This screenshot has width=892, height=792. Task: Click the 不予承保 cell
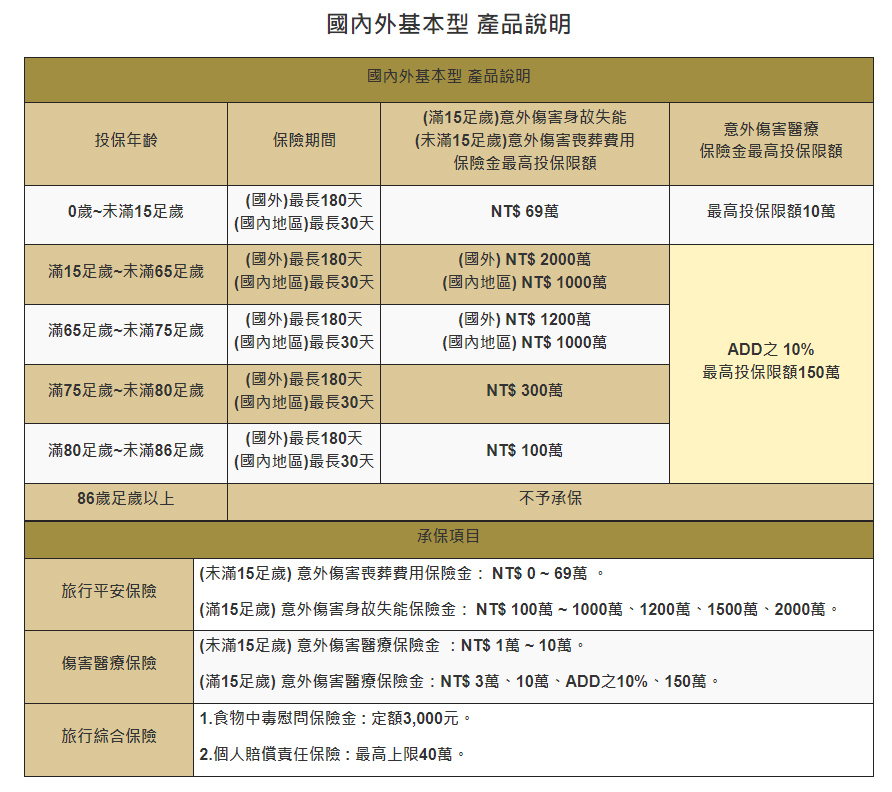(550, 499)
